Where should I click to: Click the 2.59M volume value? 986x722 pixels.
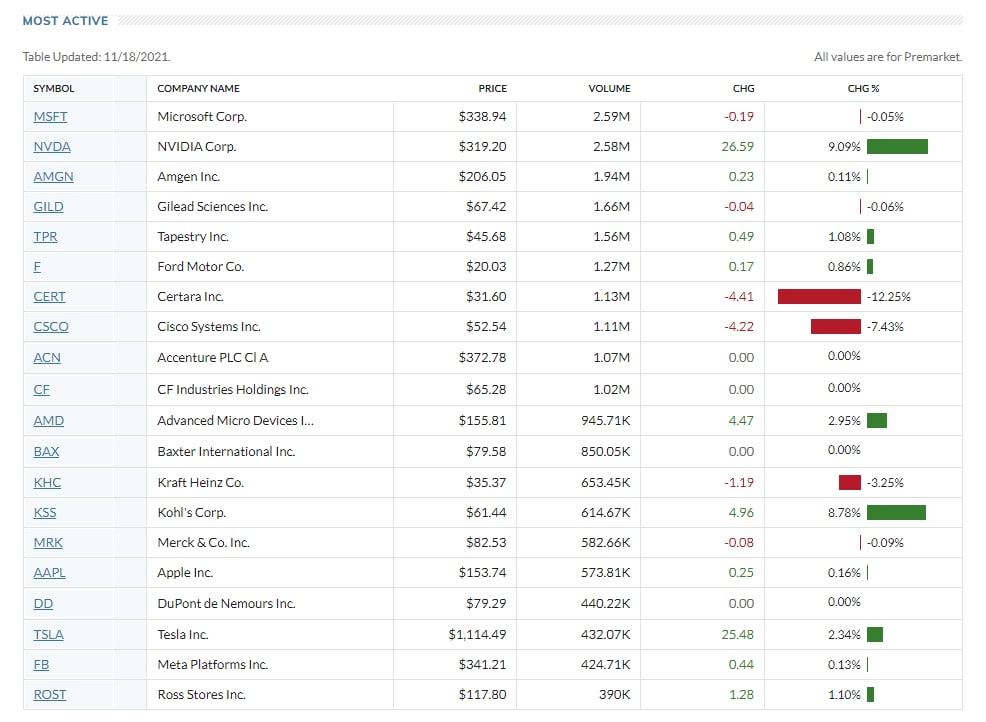[x=611, y=116]
